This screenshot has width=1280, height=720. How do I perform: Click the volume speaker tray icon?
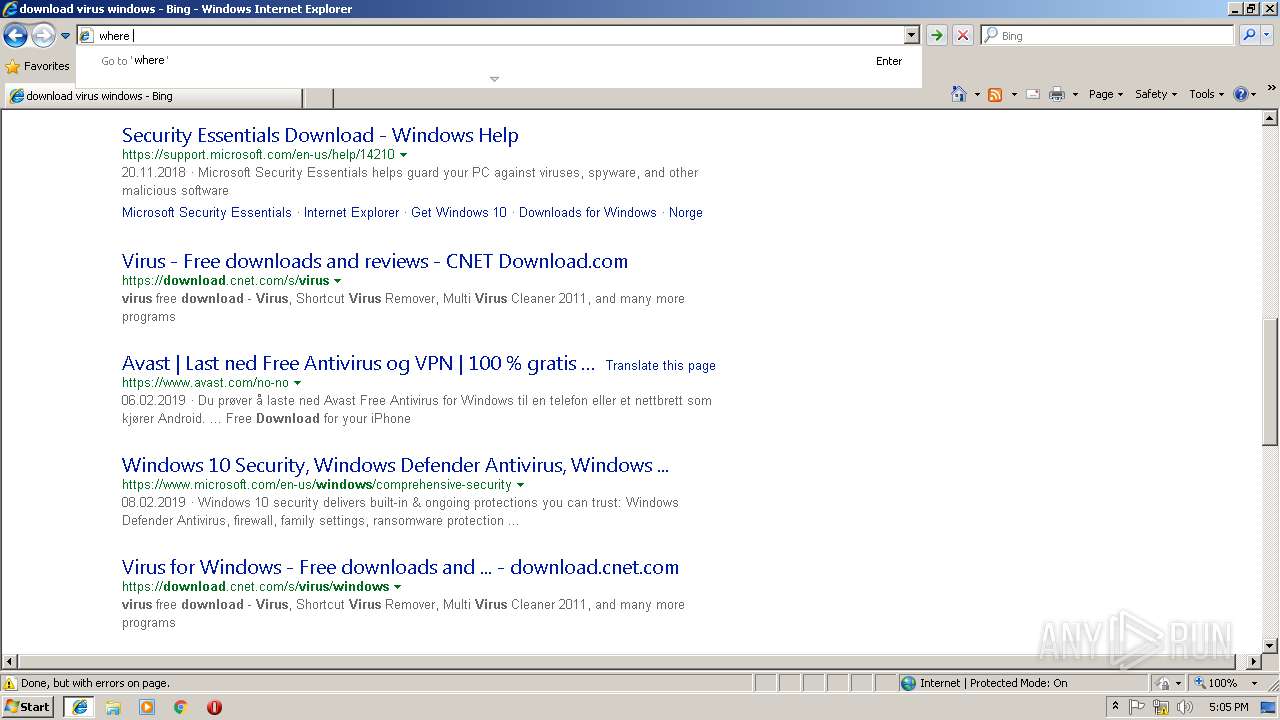pyautogui.click(x=1186, y=707)
